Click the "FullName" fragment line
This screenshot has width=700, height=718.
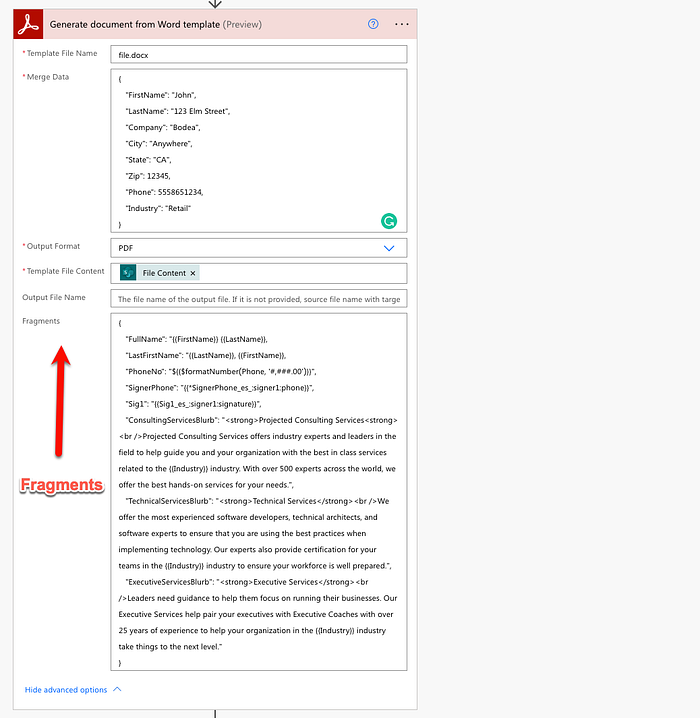click(x=196, y=339)
